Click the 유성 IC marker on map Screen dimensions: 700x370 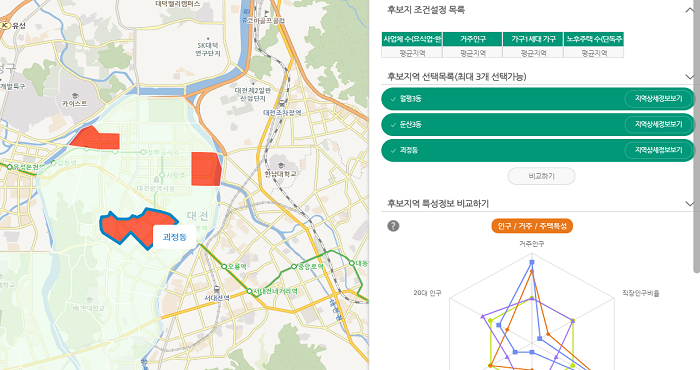(x=5, y=25)
